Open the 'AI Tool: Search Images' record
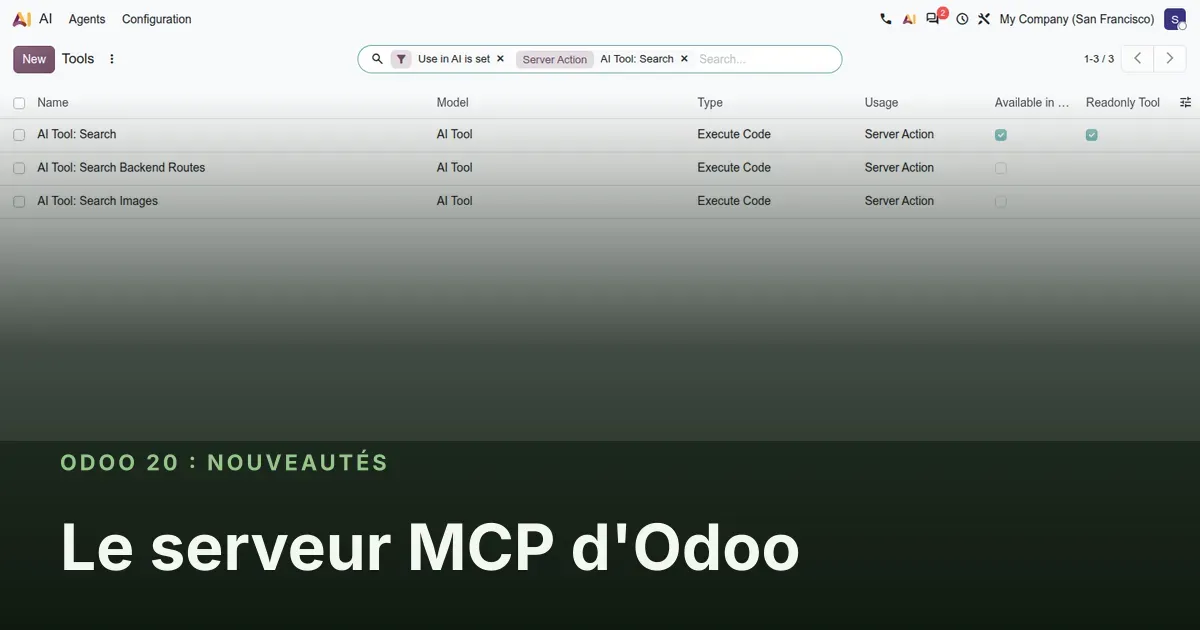 (98, 201)
